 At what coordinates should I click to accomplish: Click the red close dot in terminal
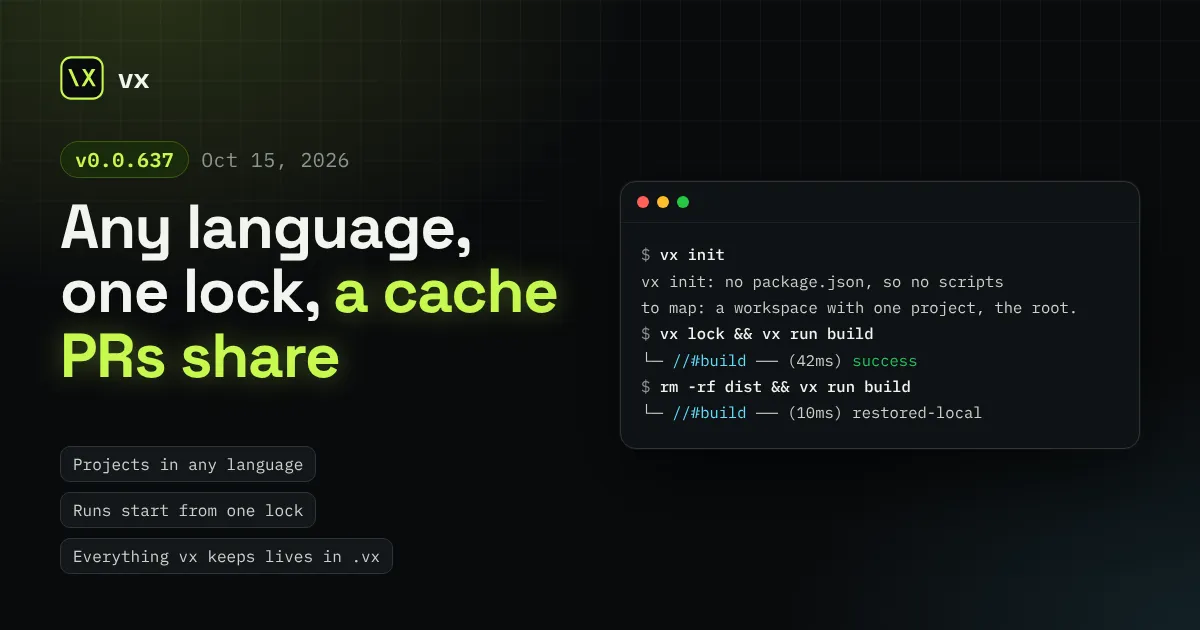tap(643, 202)
